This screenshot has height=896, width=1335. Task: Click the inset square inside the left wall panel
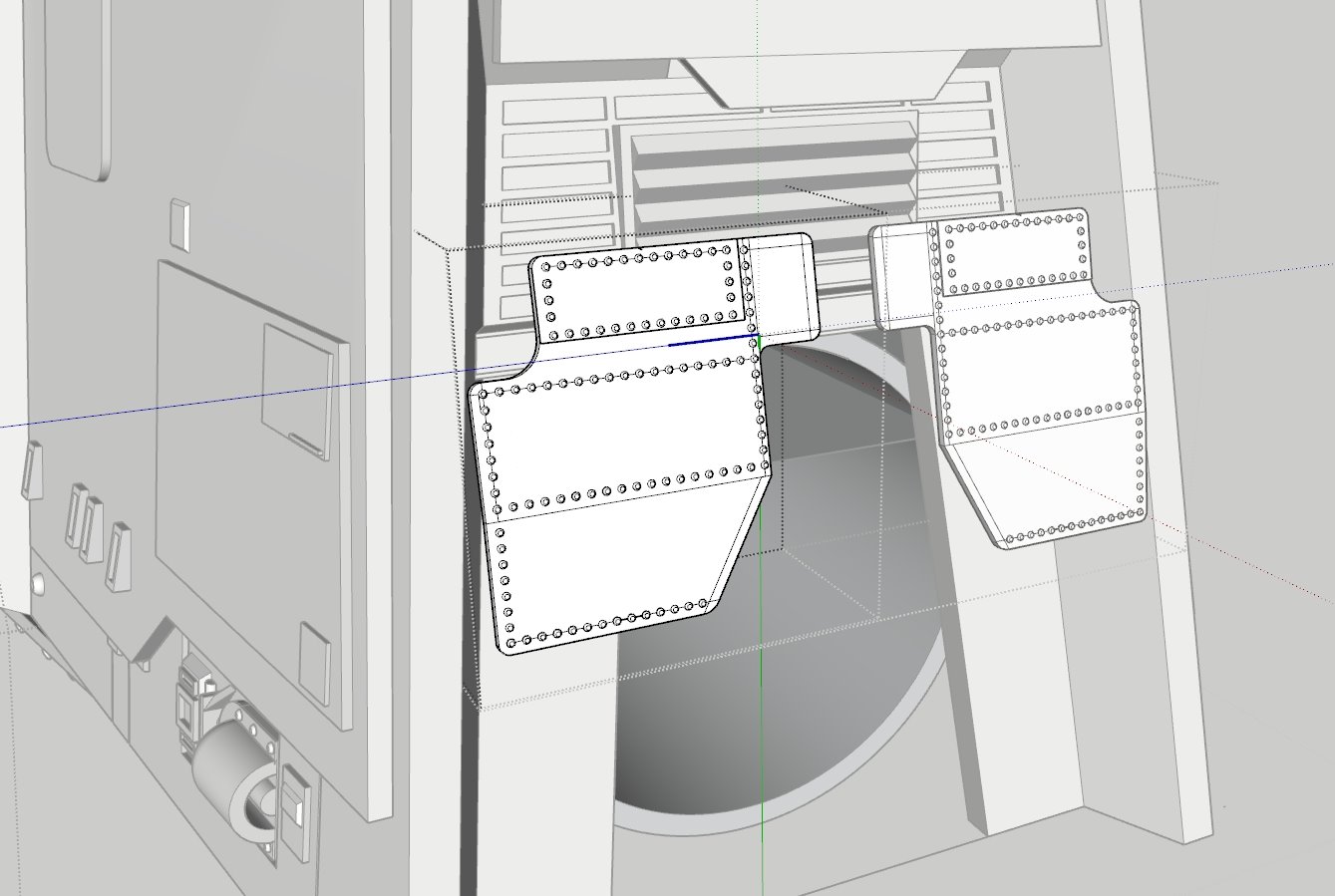297,391
